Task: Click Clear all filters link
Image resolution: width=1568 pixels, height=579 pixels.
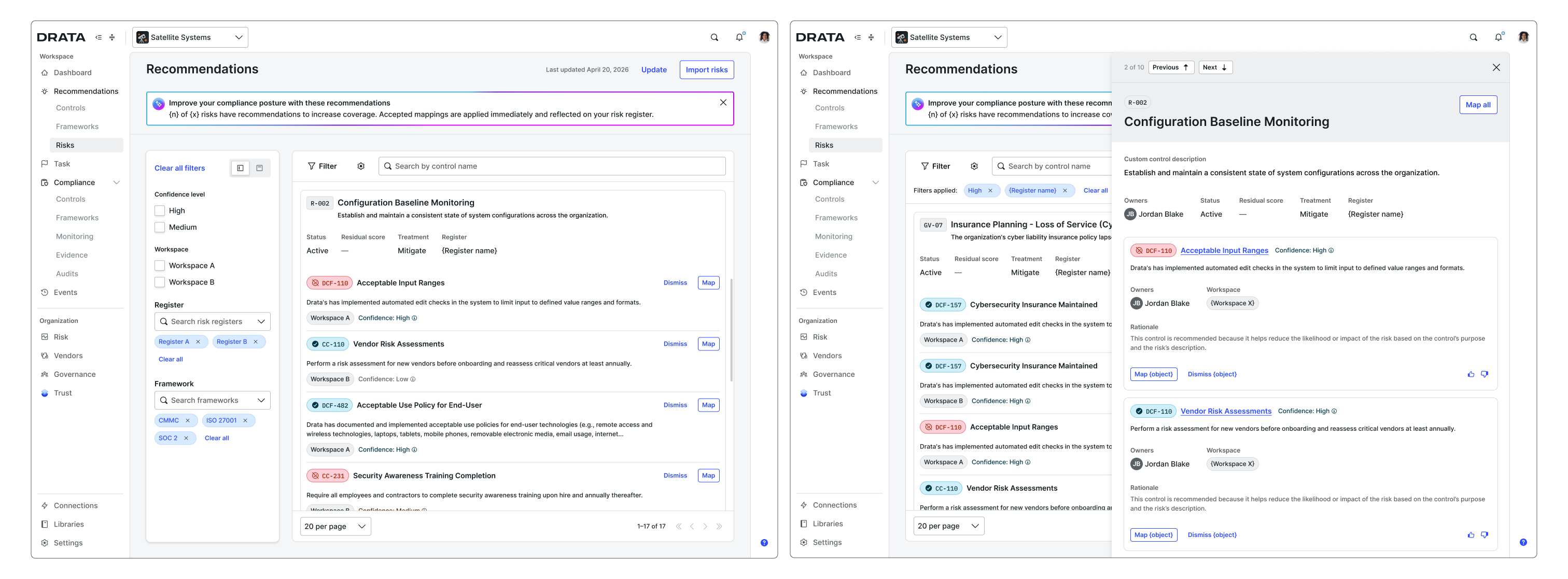Action: click(179, 168)
